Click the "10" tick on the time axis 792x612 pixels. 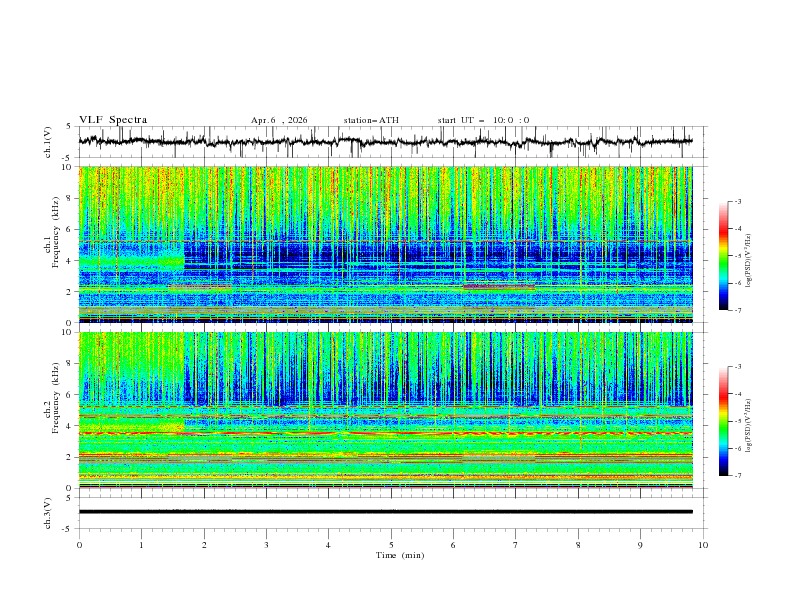click(x=703, y=545)
